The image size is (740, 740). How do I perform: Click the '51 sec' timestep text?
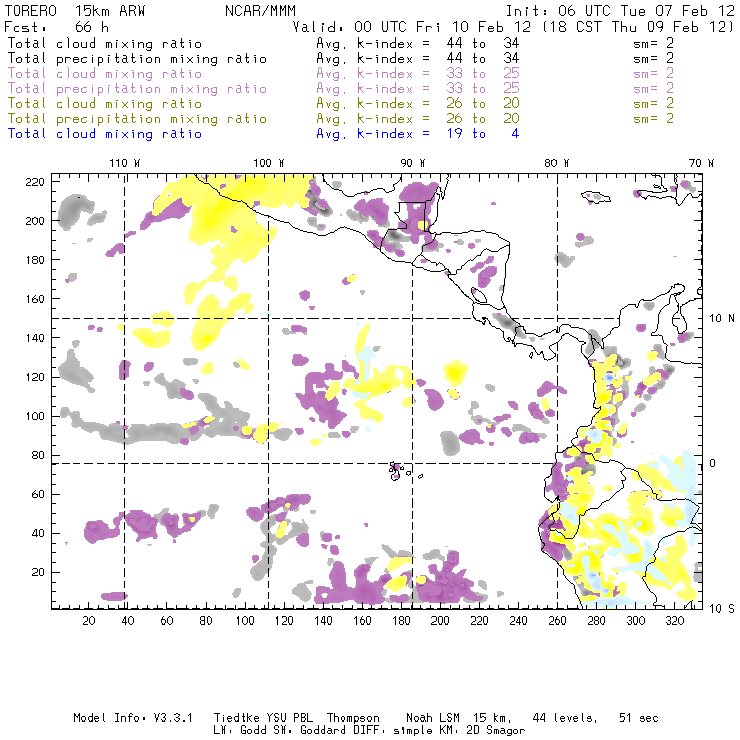click(639, 718)
